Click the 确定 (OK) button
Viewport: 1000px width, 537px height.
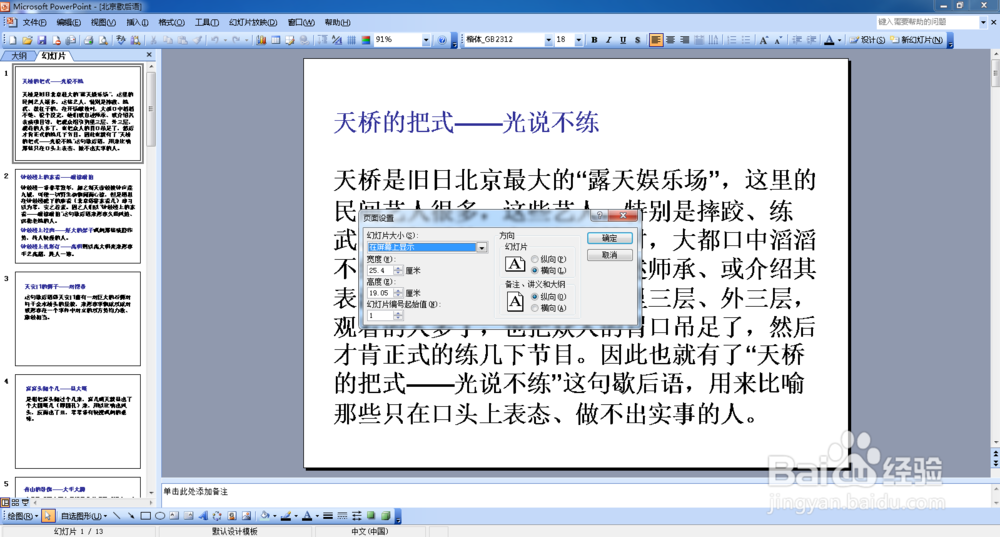click(610, 238)
